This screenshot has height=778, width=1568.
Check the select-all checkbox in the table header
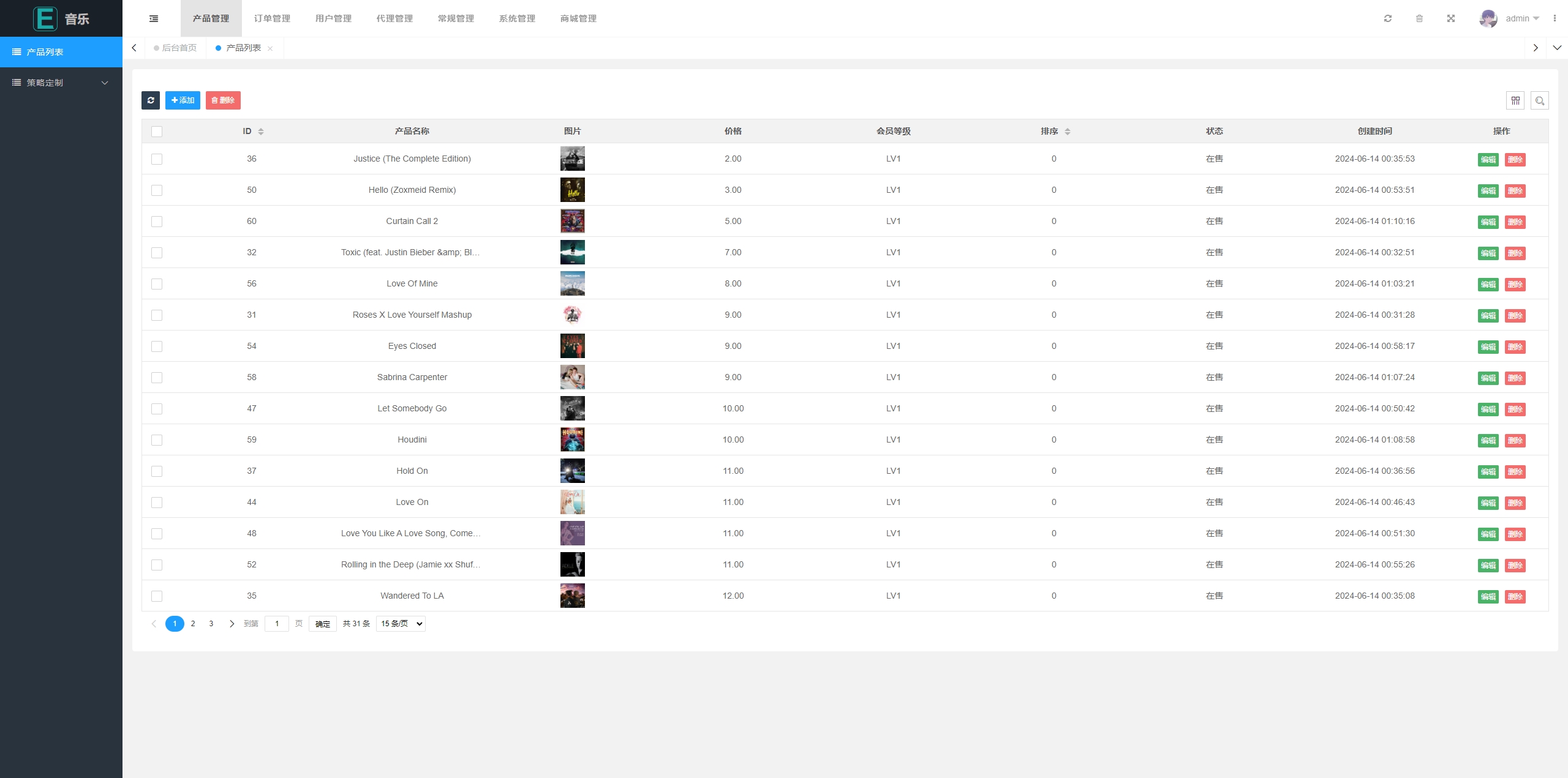click(157, 132)
